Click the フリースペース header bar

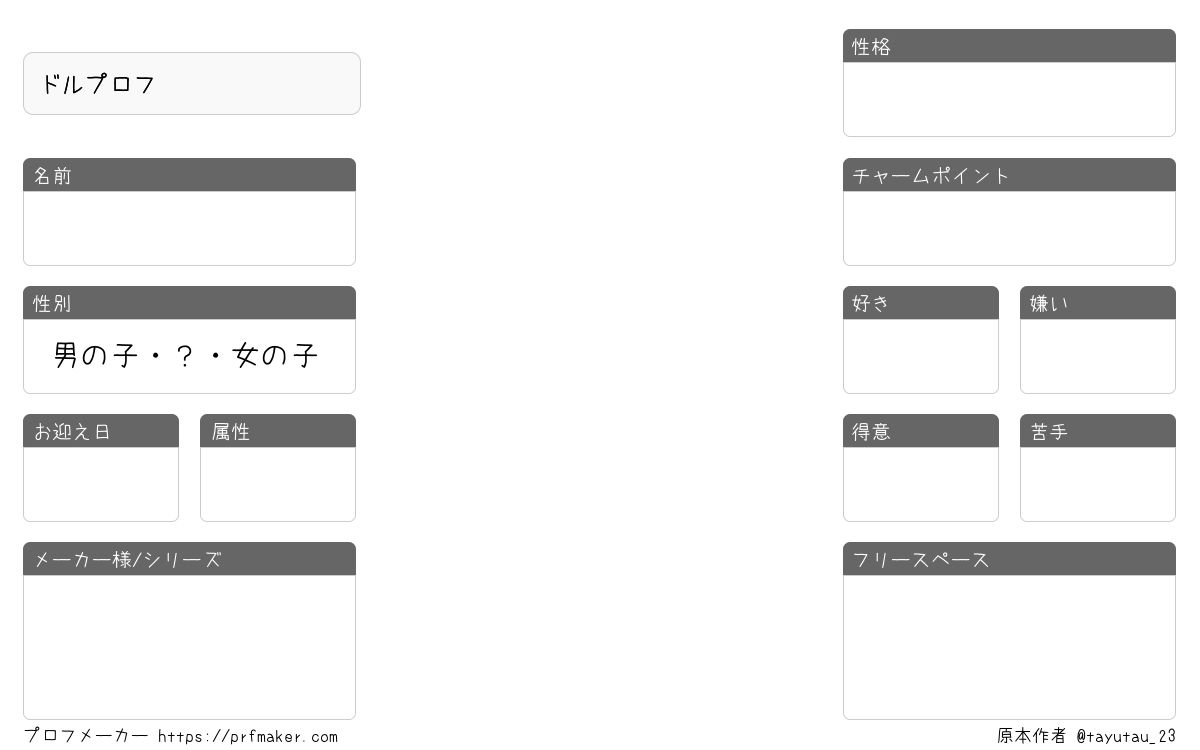(1009, 559)
